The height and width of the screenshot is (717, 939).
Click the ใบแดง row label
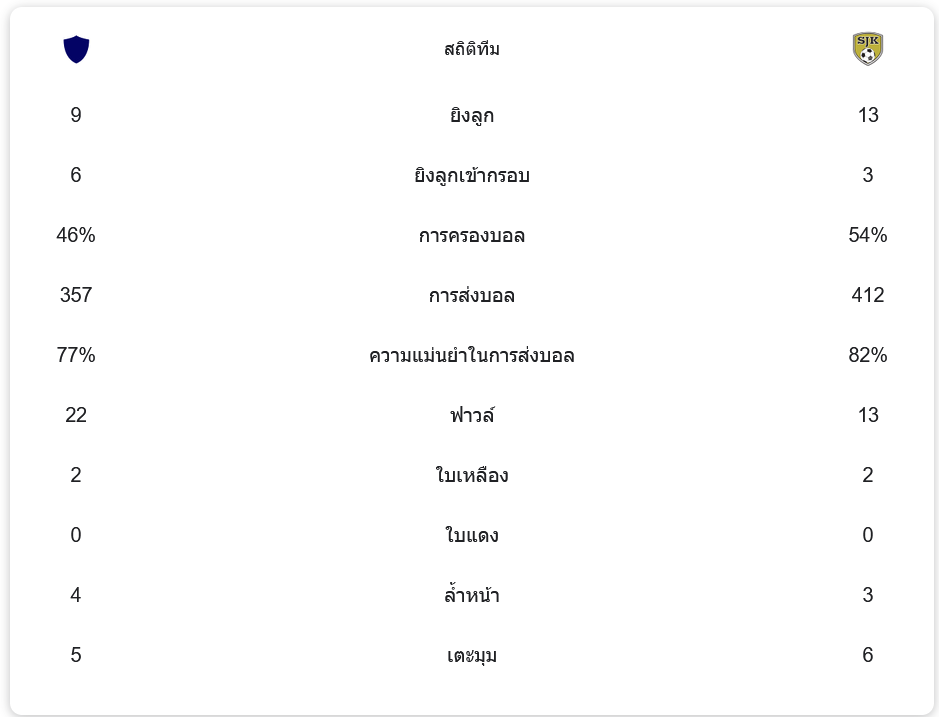click(472, 536)
